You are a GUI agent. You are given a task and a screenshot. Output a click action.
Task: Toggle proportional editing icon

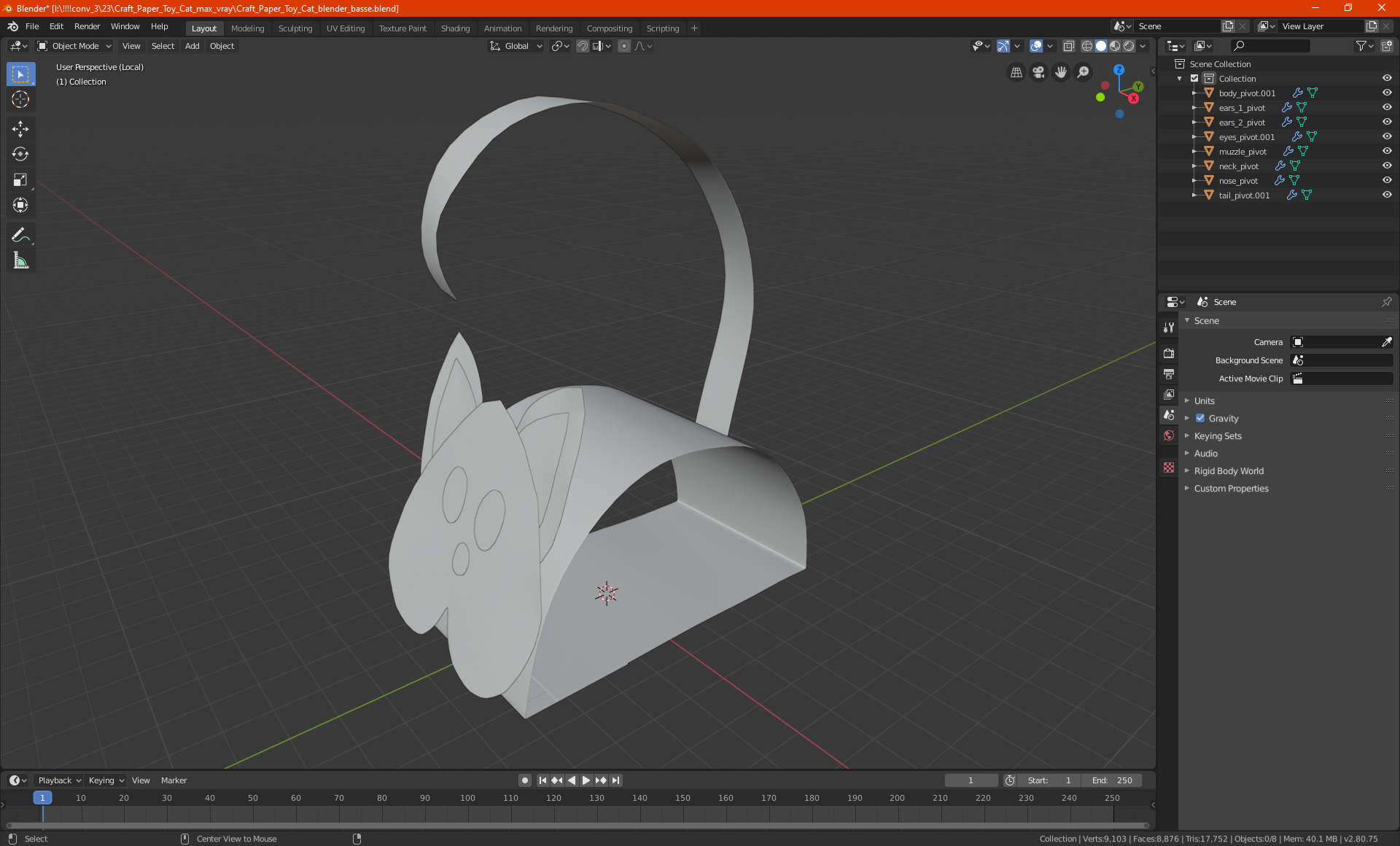624,46
